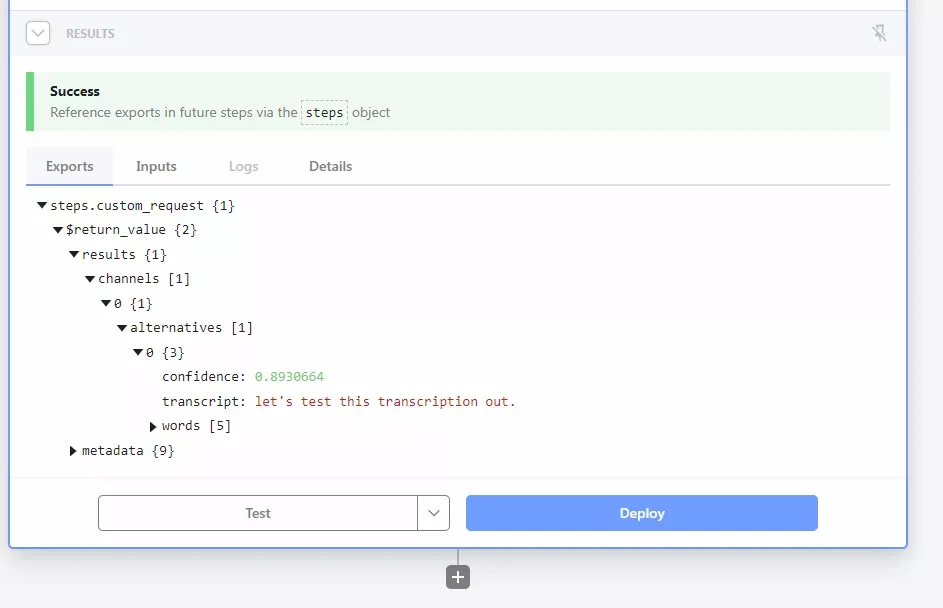Viewport: 943px width, 608px height.
Task: Open the Inputs tab
Action: click(x=156, y=167)
